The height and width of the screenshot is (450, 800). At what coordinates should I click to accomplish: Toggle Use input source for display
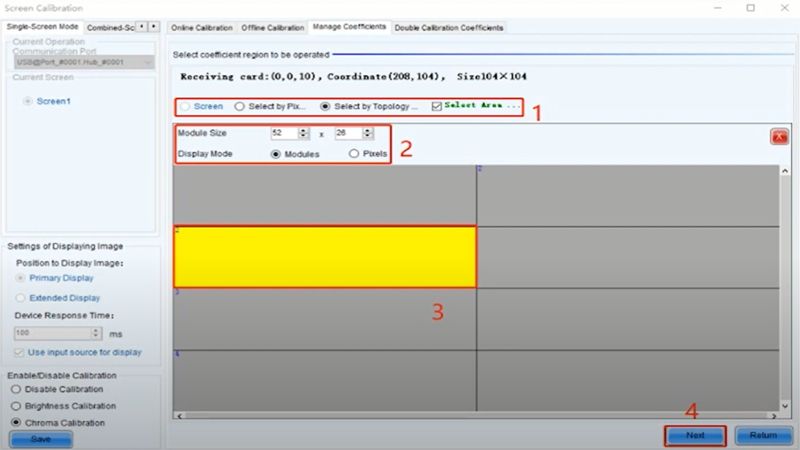click(19, 353)
